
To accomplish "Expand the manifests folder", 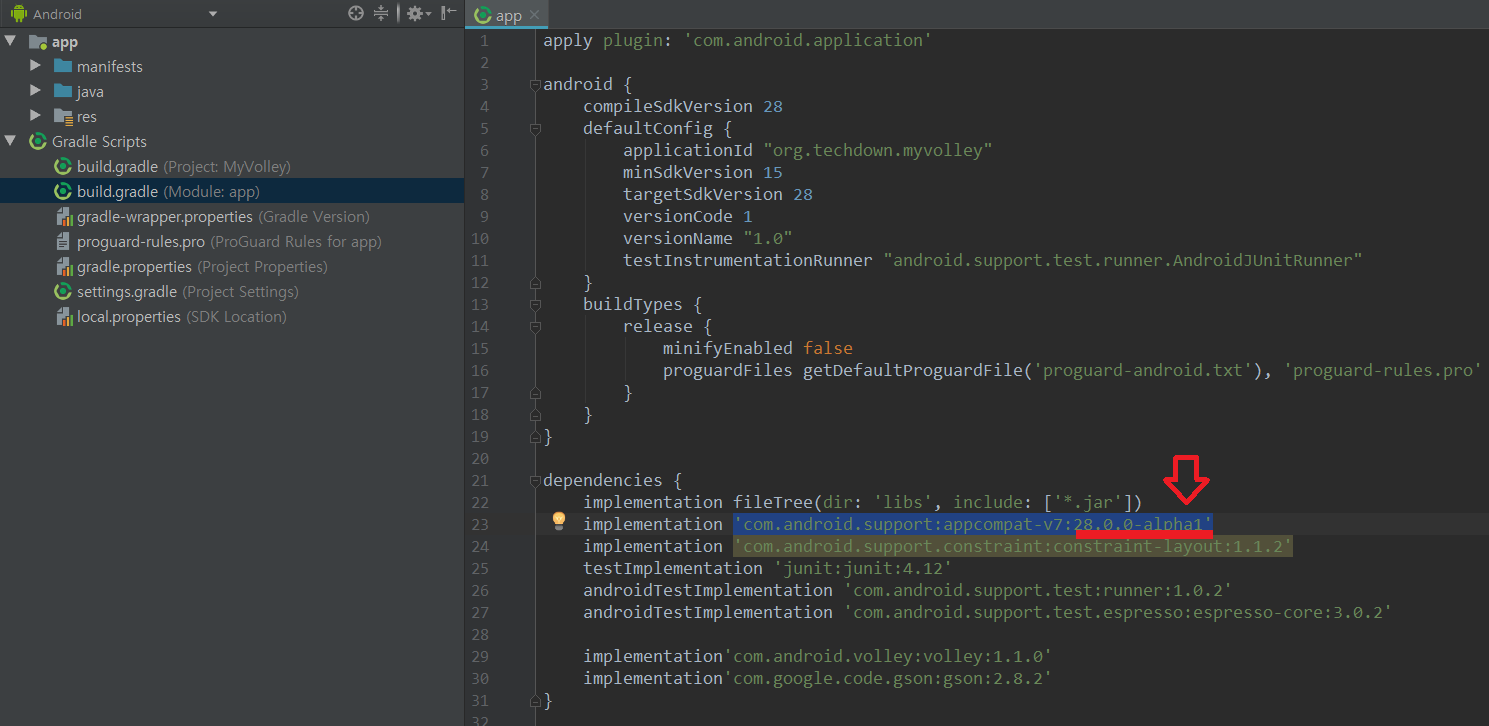I will pos(36,66).
